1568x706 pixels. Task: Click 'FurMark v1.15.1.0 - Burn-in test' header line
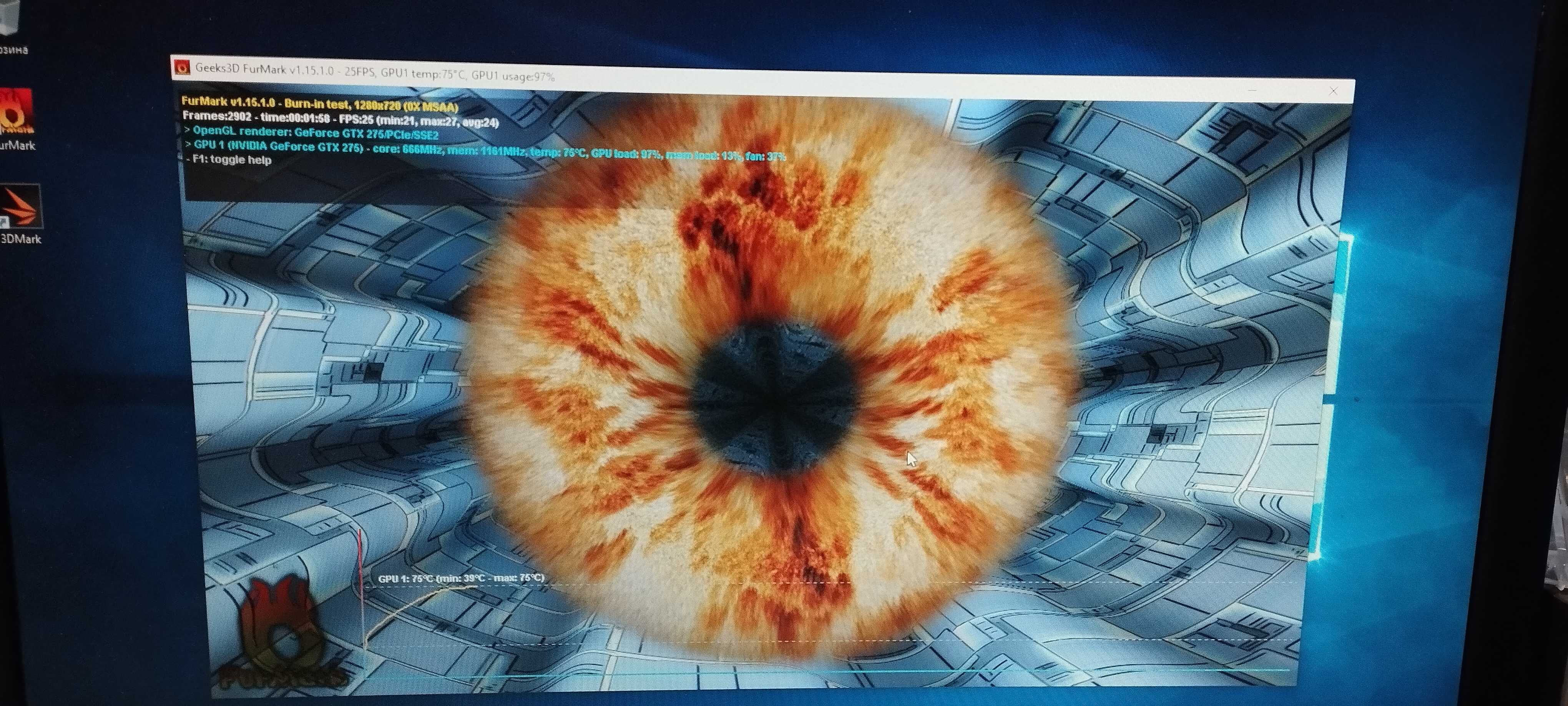320,104
